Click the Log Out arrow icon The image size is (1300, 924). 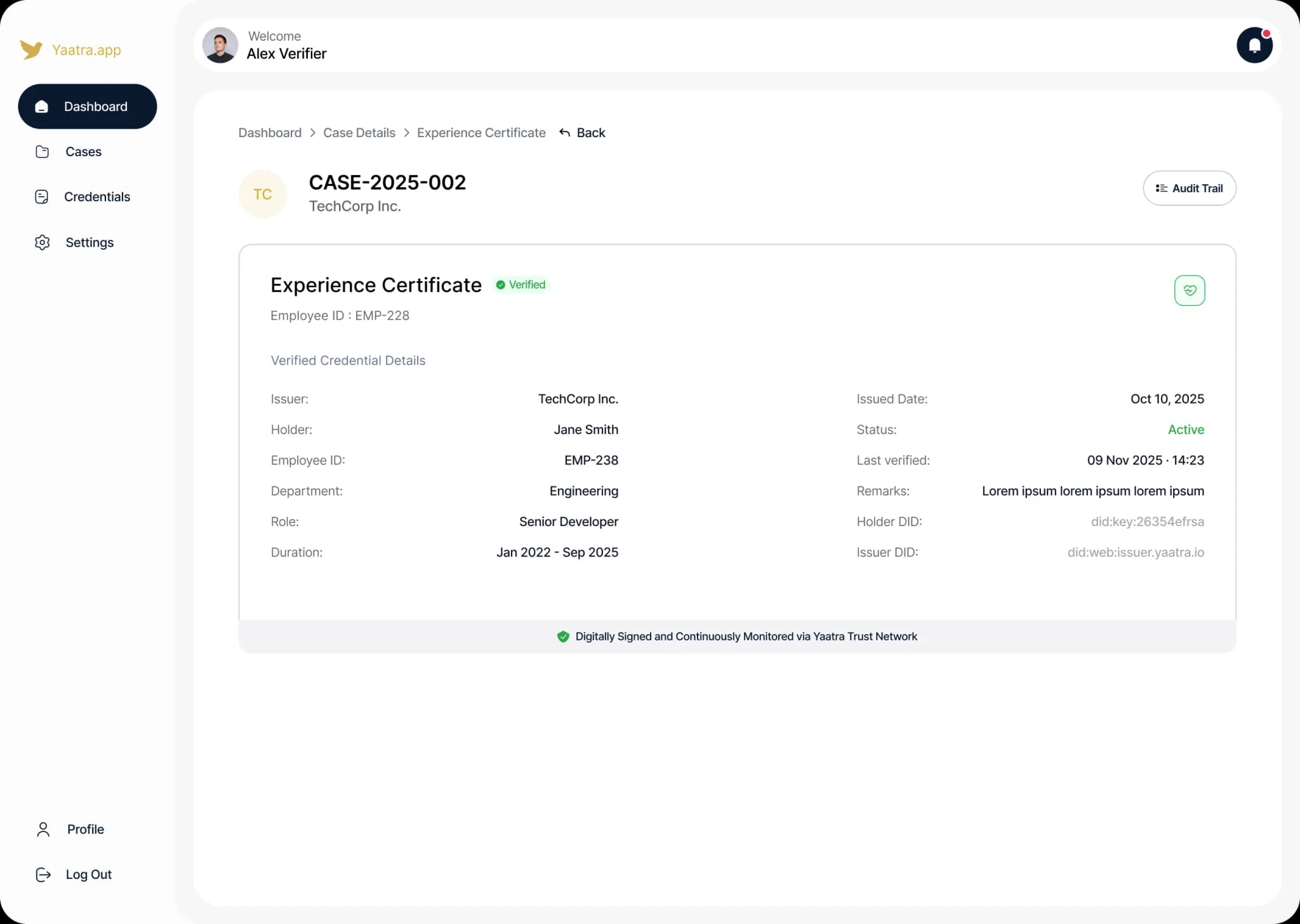[43, 874]
